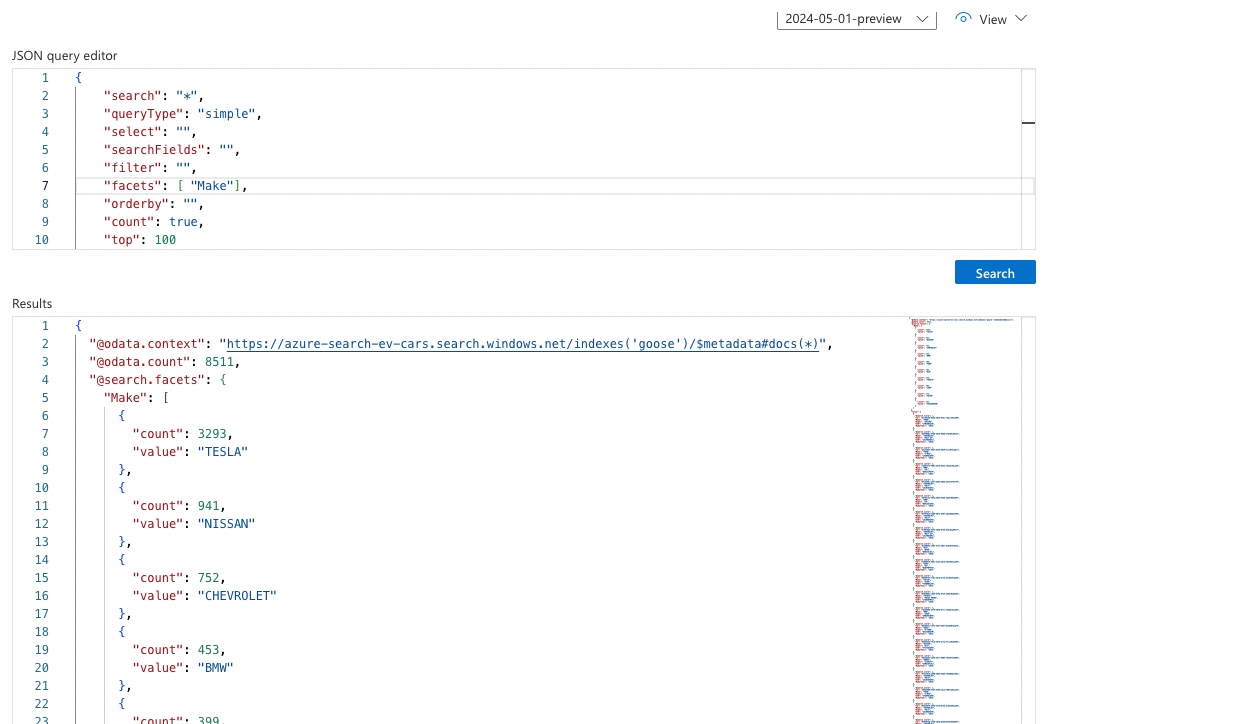Click line number 1 in Results
Image resolution: width=1256 pixels, height=724 pixels.
point(44,325)
